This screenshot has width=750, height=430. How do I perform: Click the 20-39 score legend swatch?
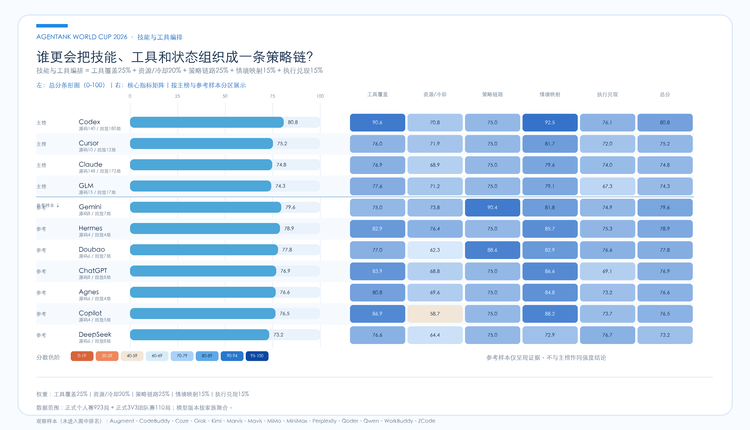click(107, 356)
